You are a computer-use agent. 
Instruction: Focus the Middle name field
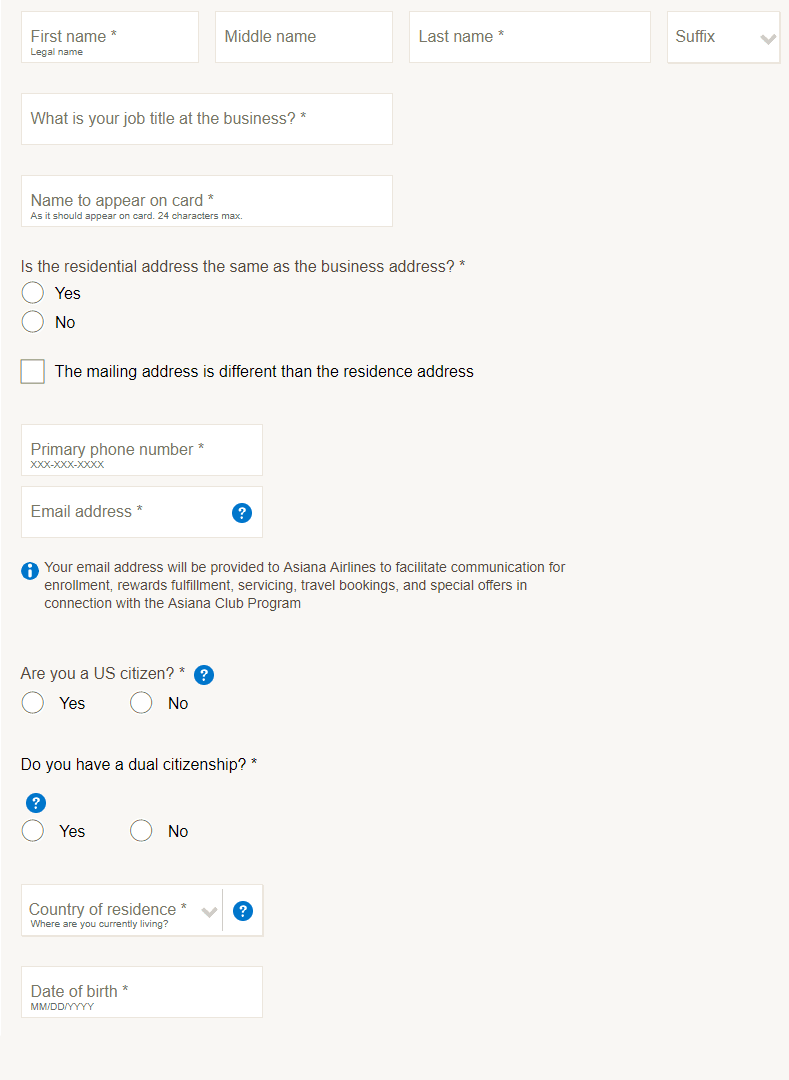(x=303, y=38)
